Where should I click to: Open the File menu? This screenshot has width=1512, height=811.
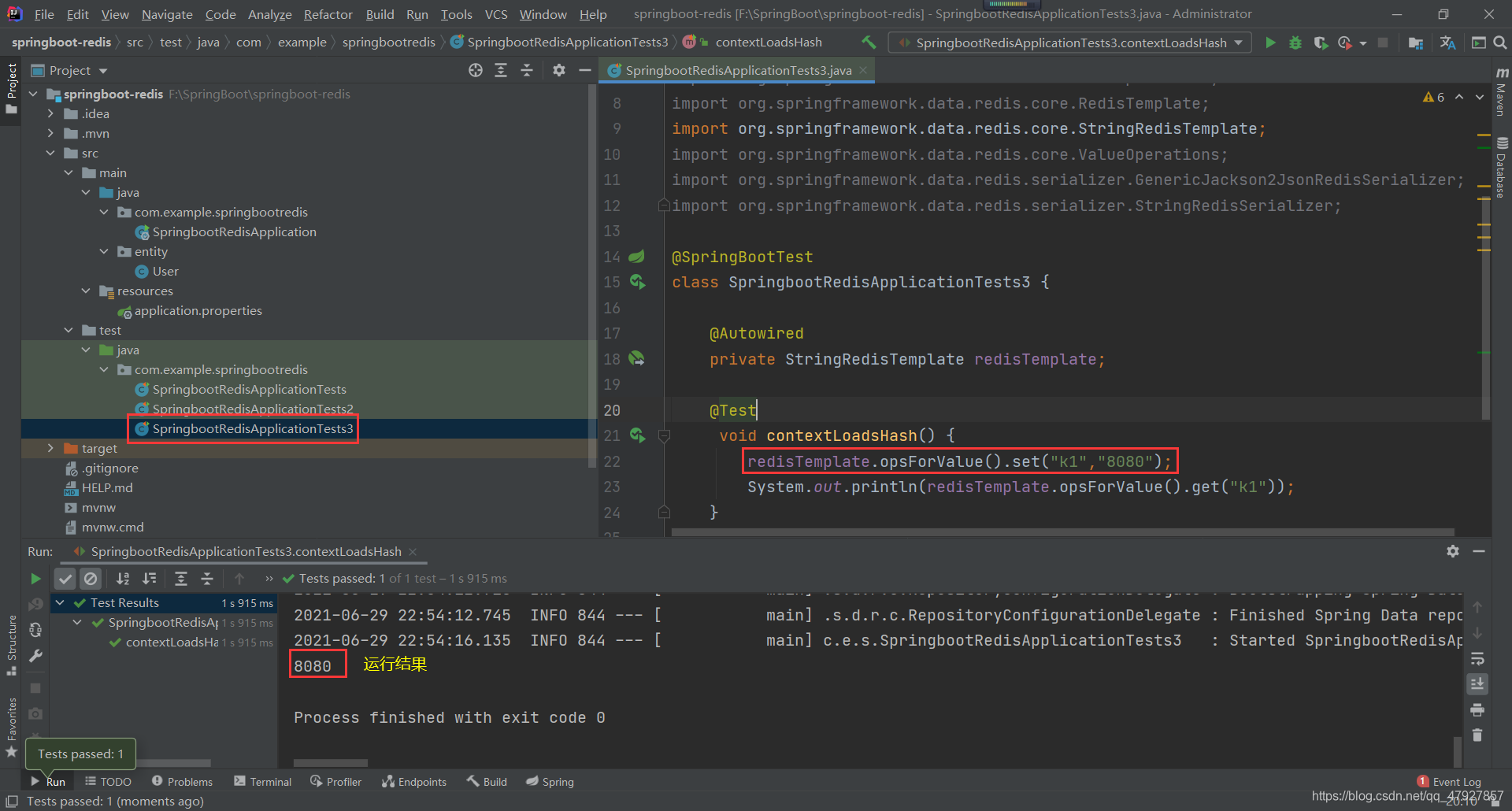44,14
